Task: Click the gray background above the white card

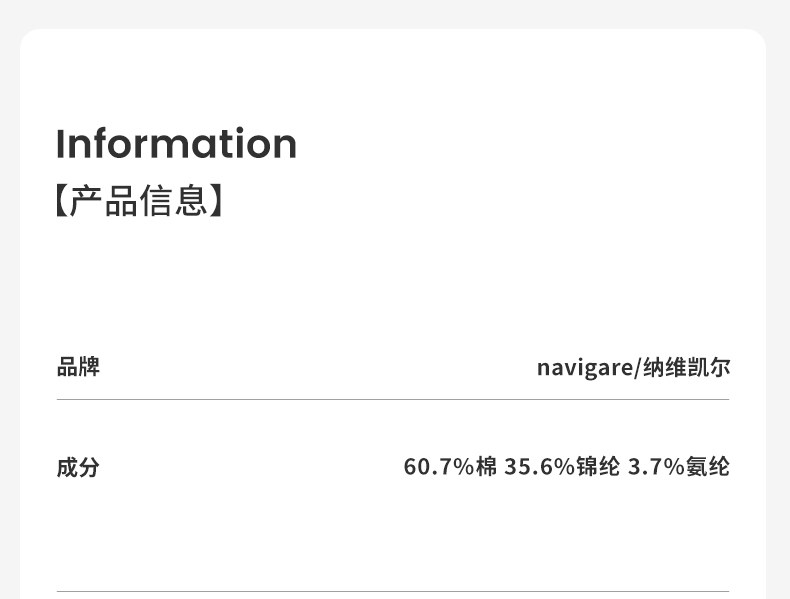Action: point(393,12)
